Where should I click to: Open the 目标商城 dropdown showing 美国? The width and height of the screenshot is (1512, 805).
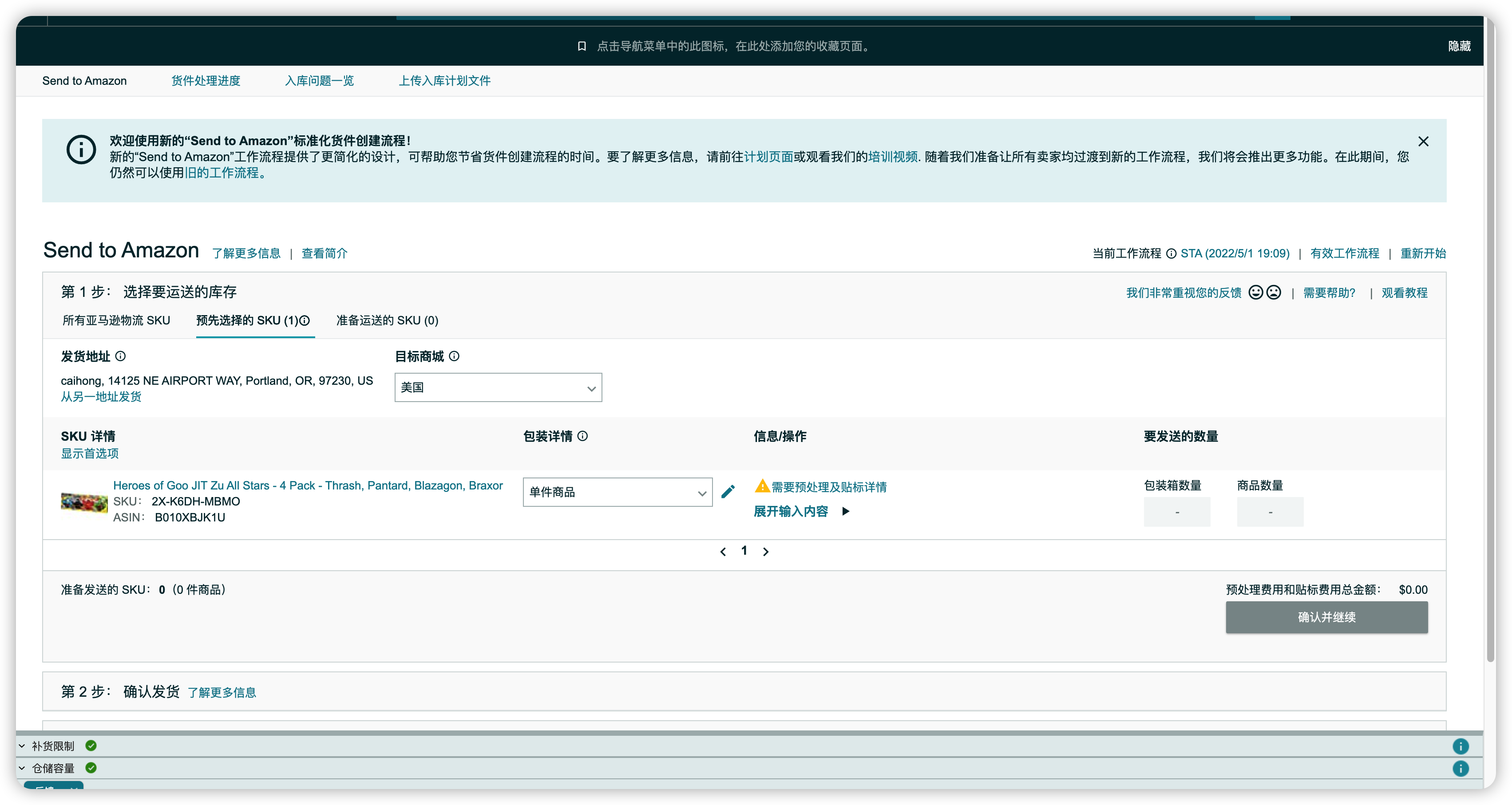coord(498,388)
